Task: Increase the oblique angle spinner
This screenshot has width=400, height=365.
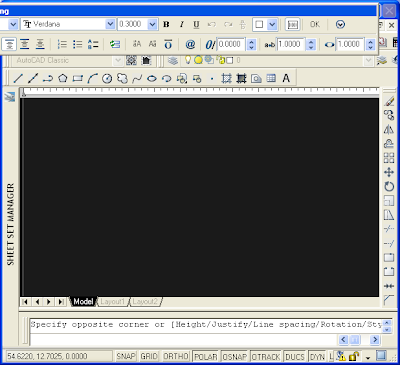Action: click(252, 41)
